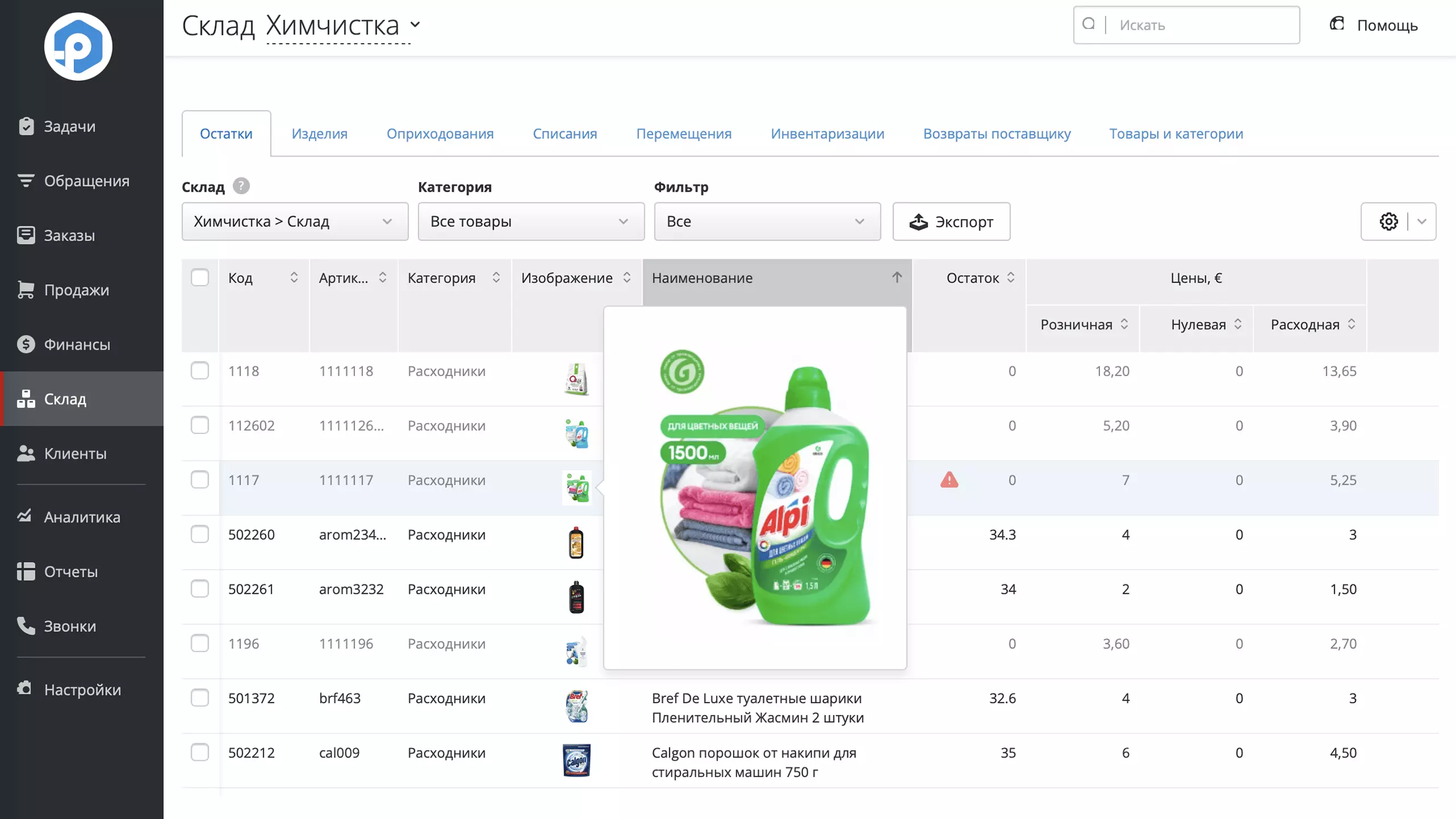Sort by Нулевая price arrows
1456x819 pixels.
(1238, 324)
